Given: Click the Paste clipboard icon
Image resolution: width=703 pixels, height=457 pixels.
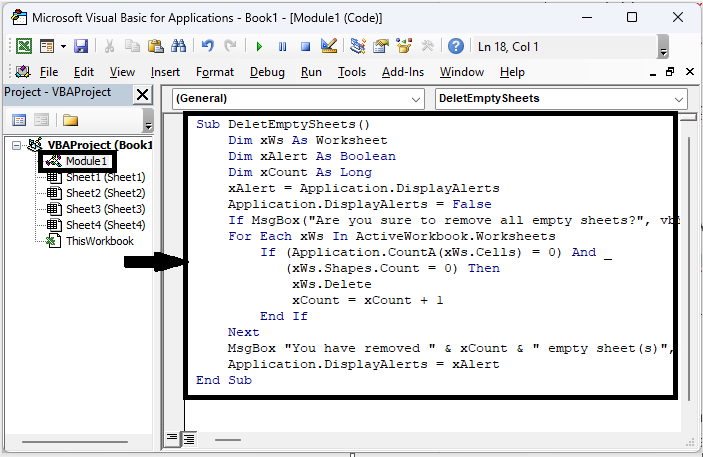Looking at the screenshot, I should (x=156, y=46).
